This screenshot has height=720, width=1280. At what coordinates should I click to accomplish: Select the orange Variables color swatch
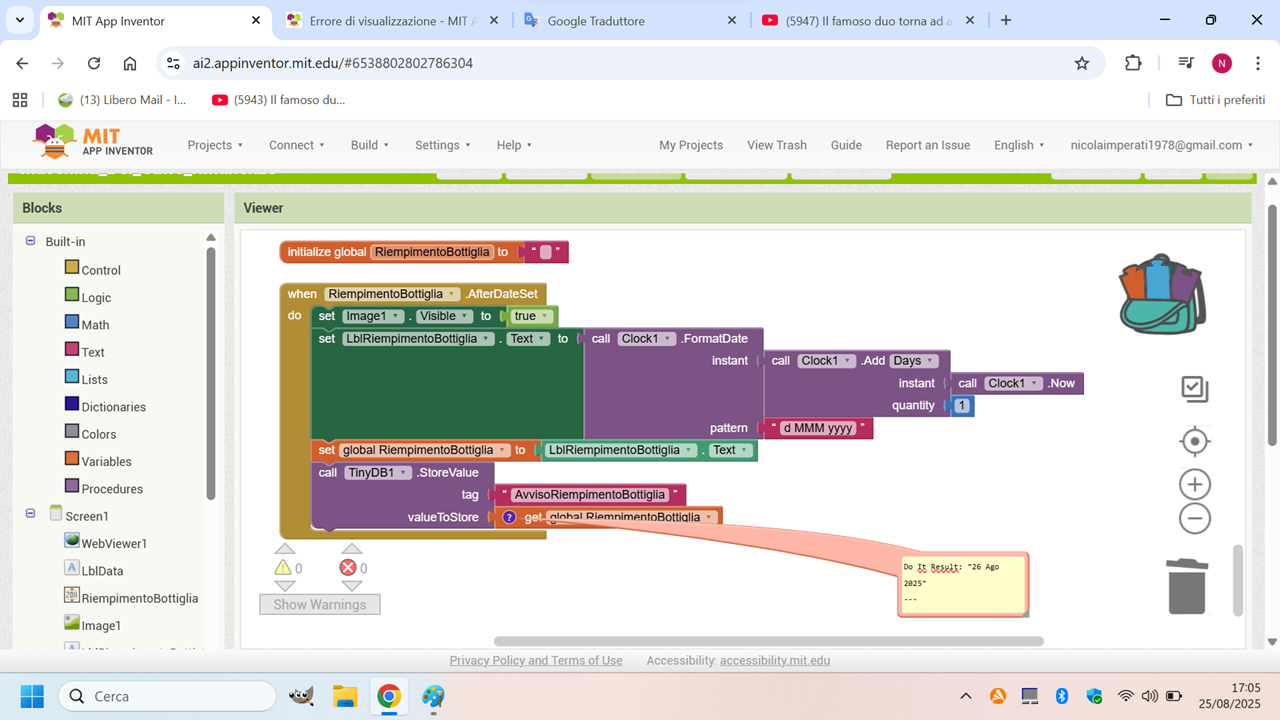point(72,460)
